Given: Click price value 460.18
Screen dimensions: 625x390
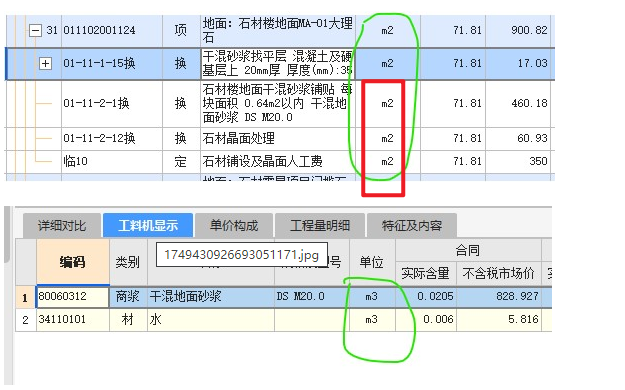Looking at the screenshot, I should (x=529, y=103).
